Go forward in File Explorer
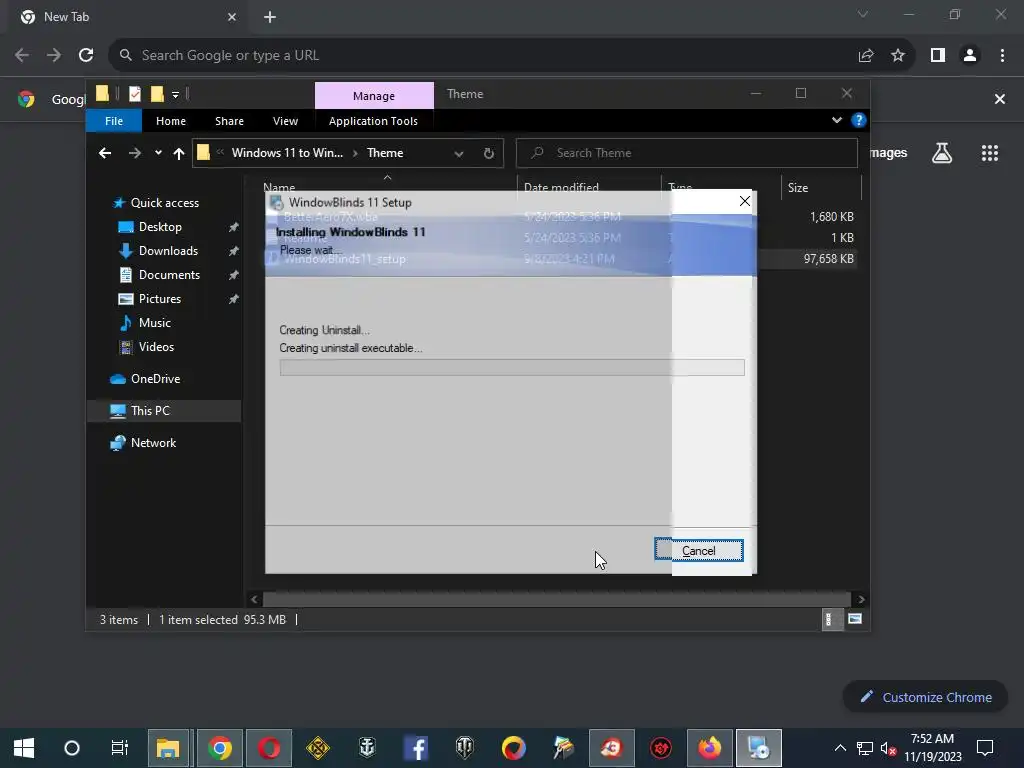 pyautogui.click(x=135, y=153)
